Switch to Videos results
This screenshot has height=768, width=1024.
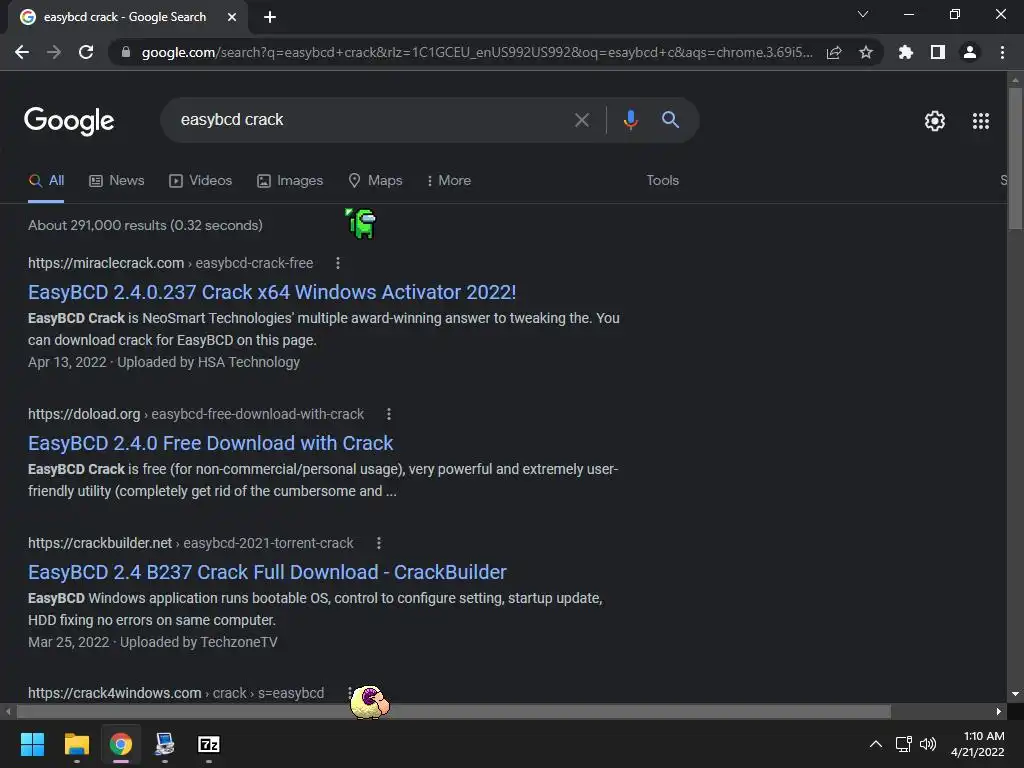click(x=200, y=180)
